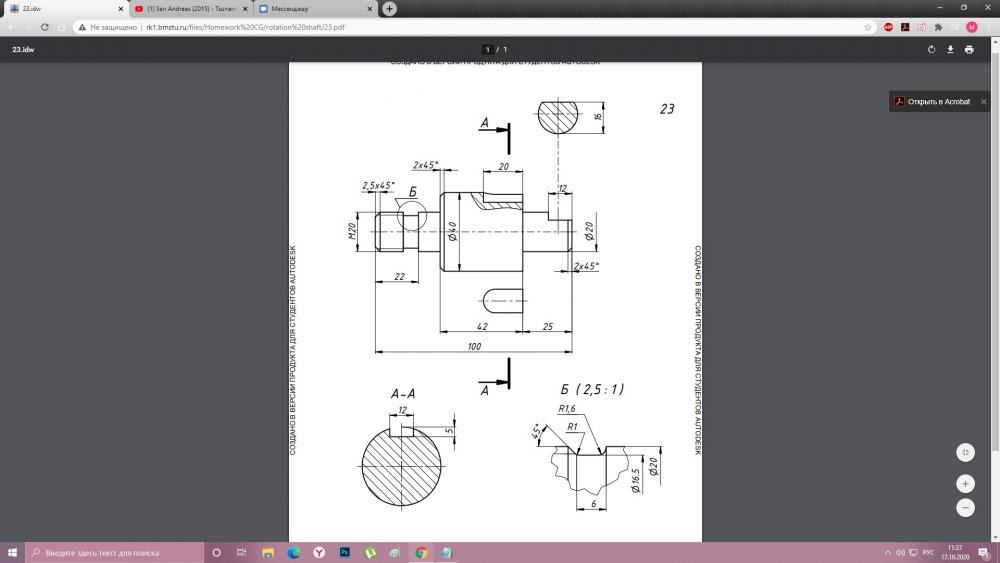The image size is (1000, 563).
Task: Open the AdBlock extension
Action: click(888, 27)
